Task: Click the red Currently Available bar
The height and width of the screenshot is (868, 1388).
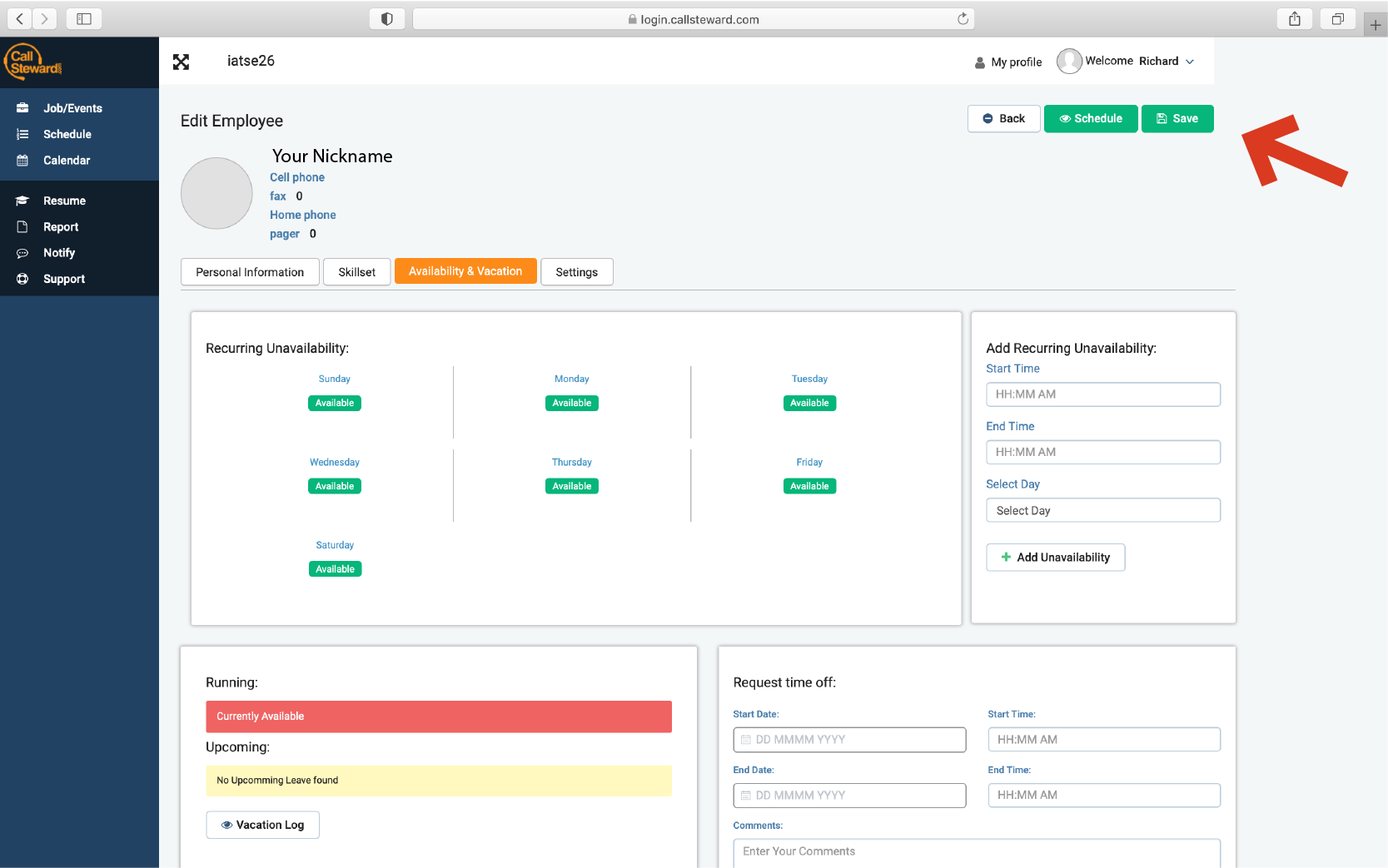Action: pyautogui.click(x=439, y=717)
